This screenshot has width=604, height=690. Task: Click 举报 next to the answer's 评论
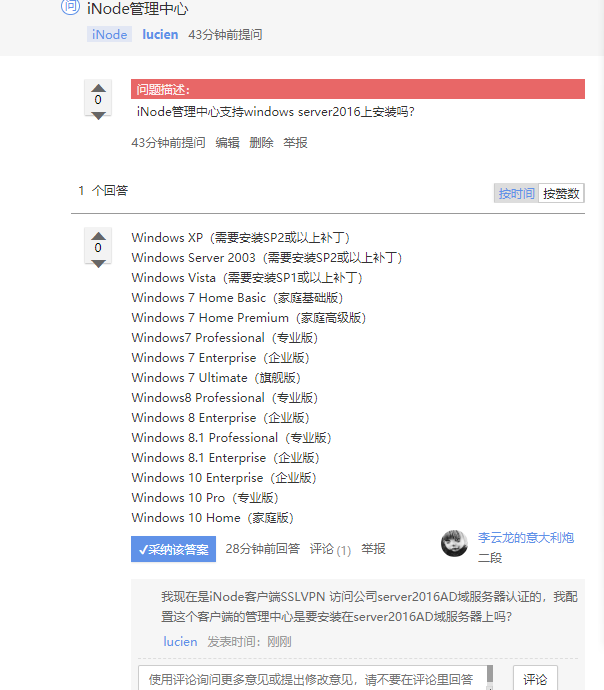pos(373,549)
